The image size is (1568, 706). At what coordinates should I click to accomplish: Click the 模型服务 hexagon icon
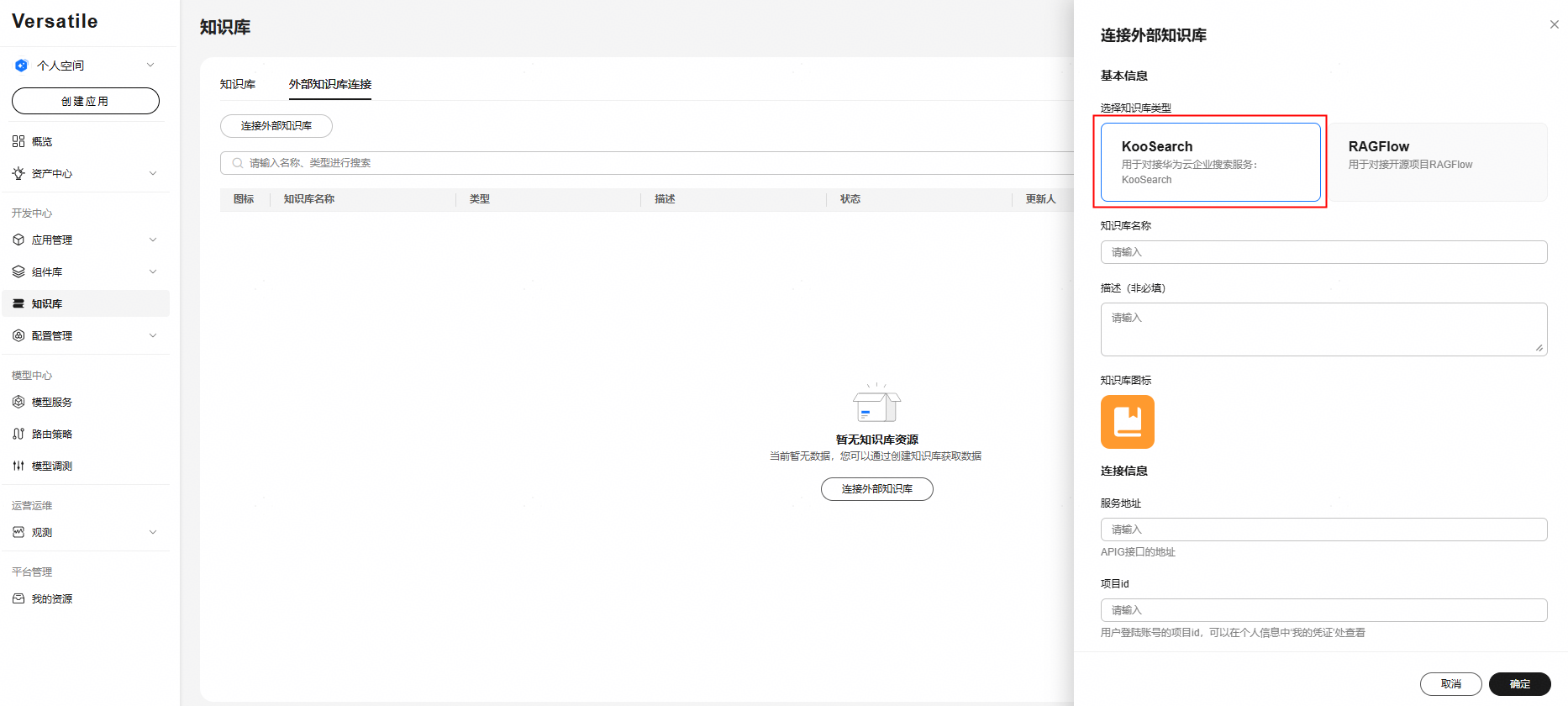(x=18, y=402)
